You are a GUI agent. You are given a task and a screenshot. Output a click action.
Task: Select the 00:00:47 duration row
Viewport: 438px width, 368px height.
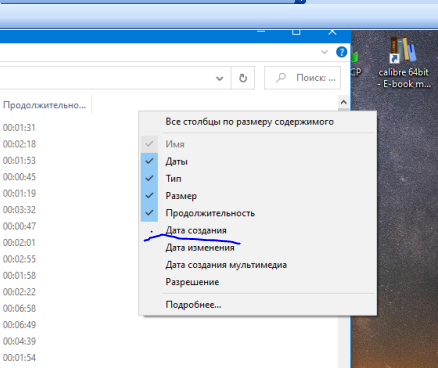click(x=19, y=226)
